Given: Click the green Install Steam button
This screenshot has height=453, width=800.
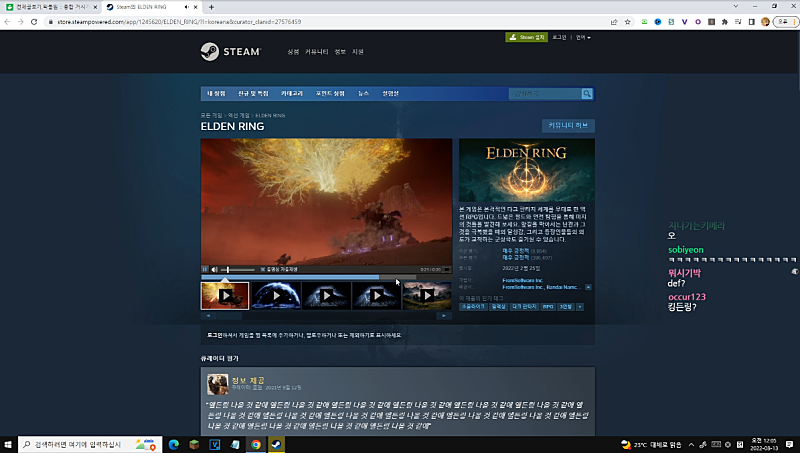Looking at the screenshot, I should click(526, 37).
